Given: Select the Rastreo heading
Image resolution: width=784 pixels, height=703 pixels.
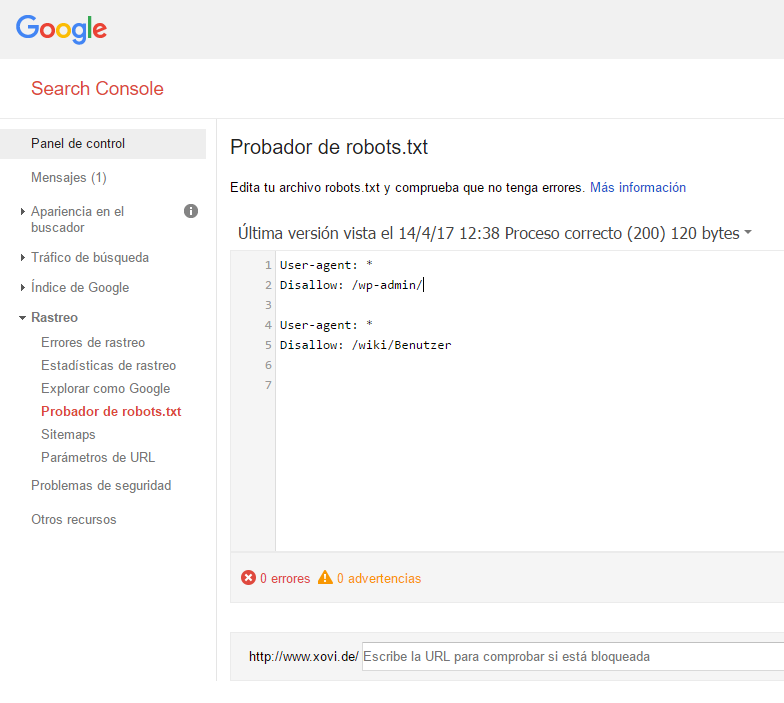Looking at the screenshot, I should coord(54,318).
